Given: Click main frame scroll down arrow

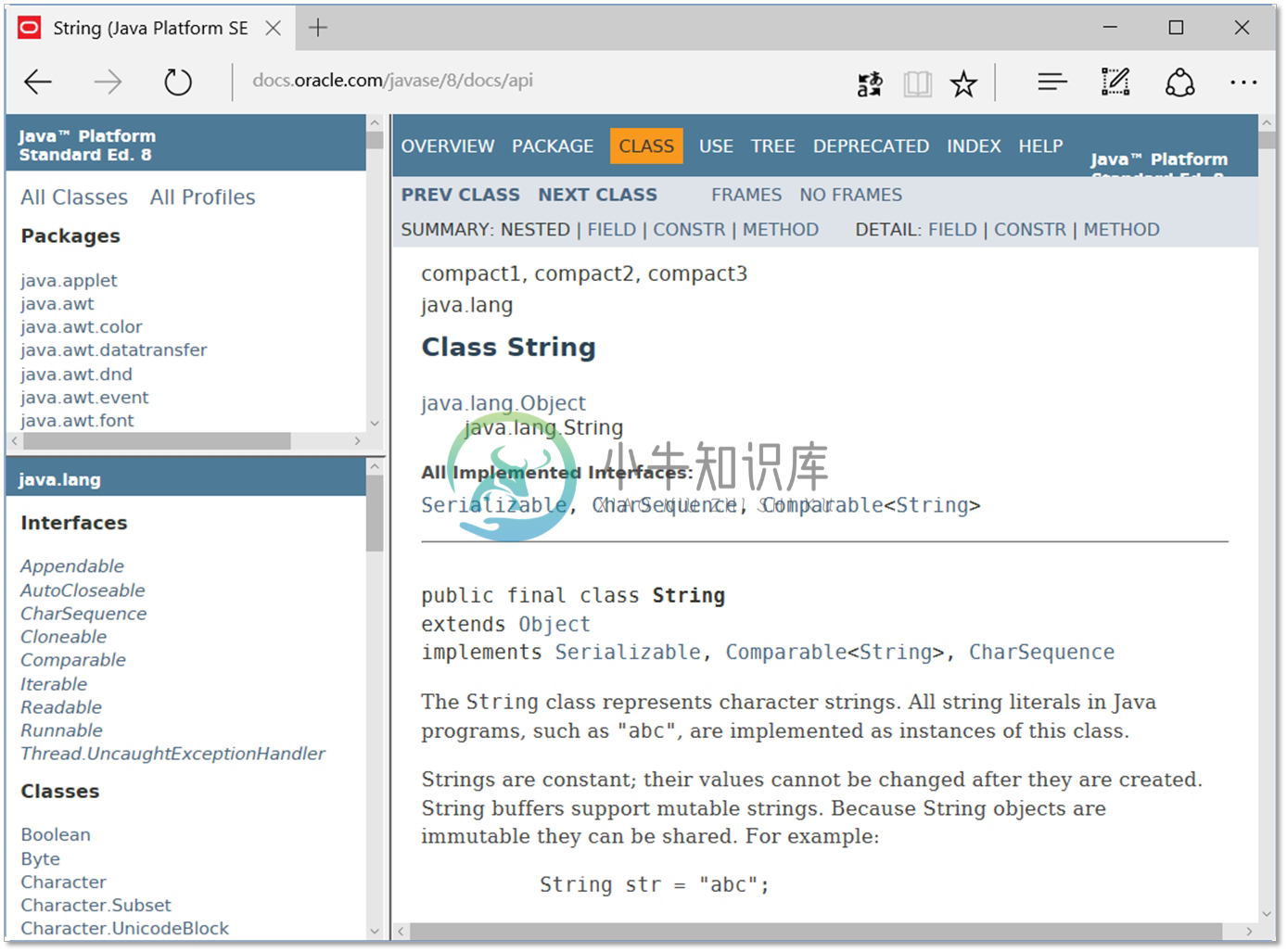Looking at the screenshot, I should [x=1267, y=914].
